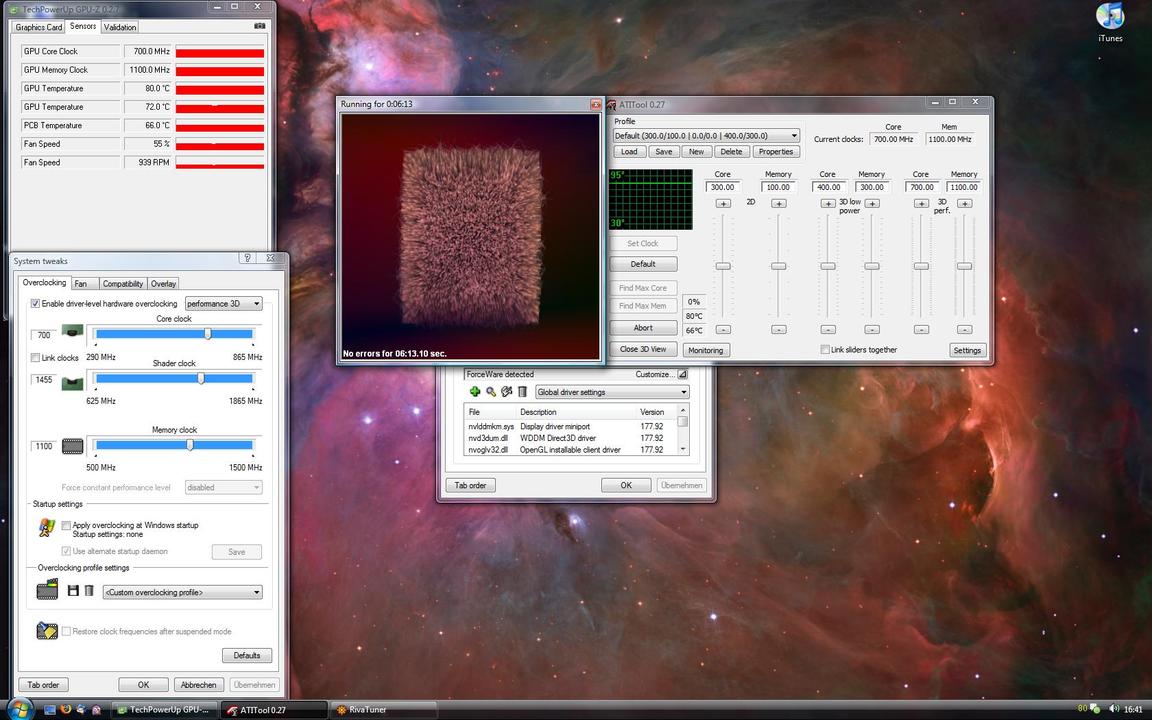Click Close 3D View button
Viewport: 1152px width, 720px height.
click(x=643, y=349)
